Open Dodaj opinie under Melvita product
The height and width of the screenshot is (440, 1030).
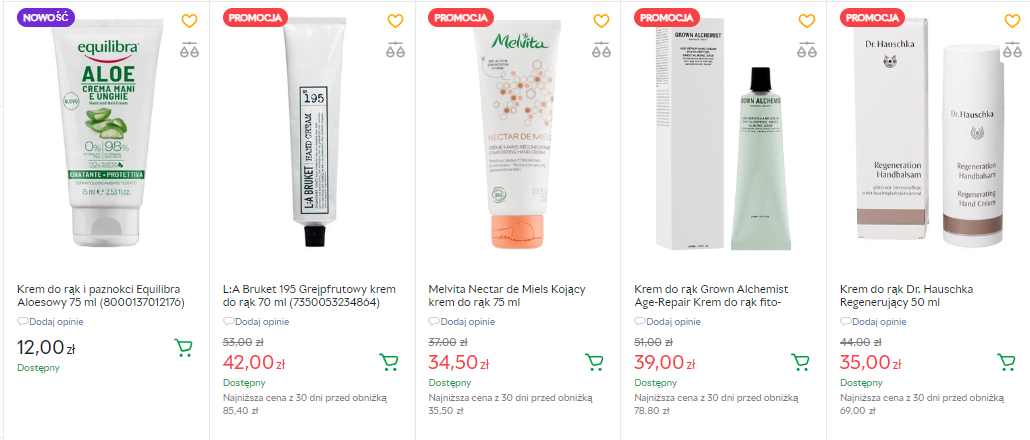(462, 322)
